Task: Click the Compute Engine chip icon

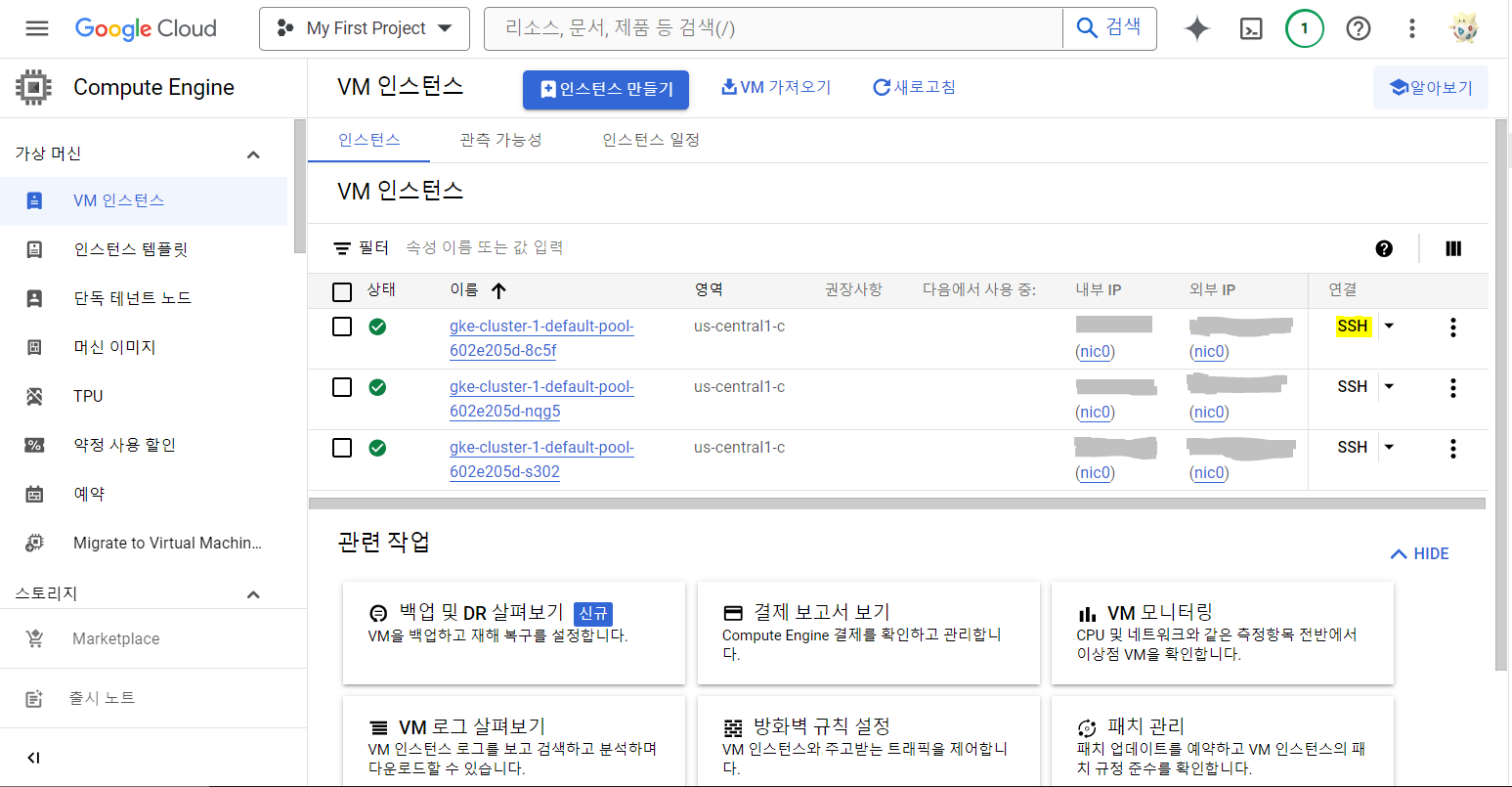Action: (33, 87)
